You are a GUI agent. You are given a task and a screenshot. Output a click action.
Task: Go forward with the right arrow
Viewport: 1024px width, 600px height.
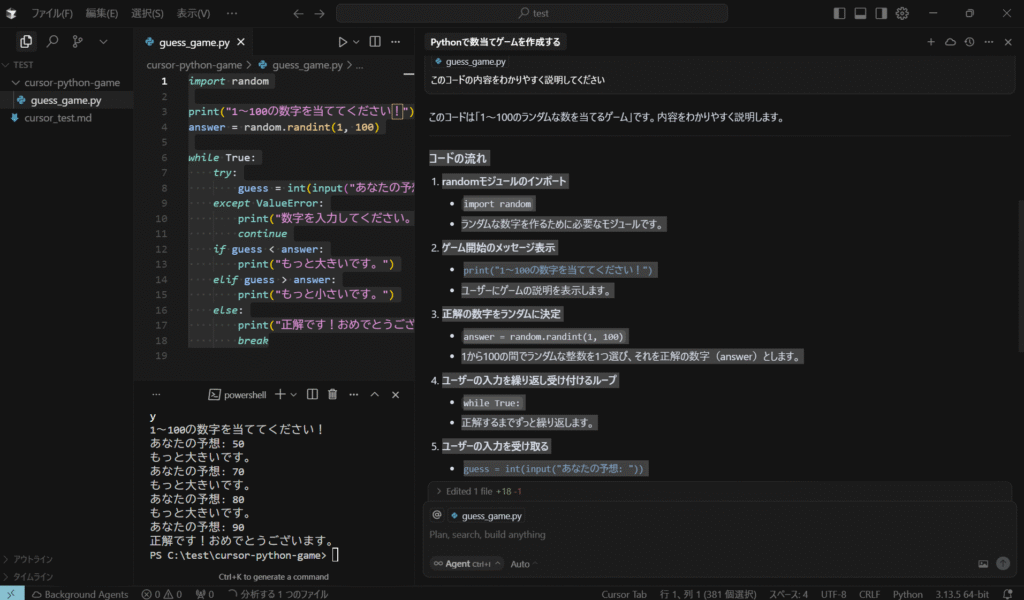pyautogui.click(x=319, y=13)
